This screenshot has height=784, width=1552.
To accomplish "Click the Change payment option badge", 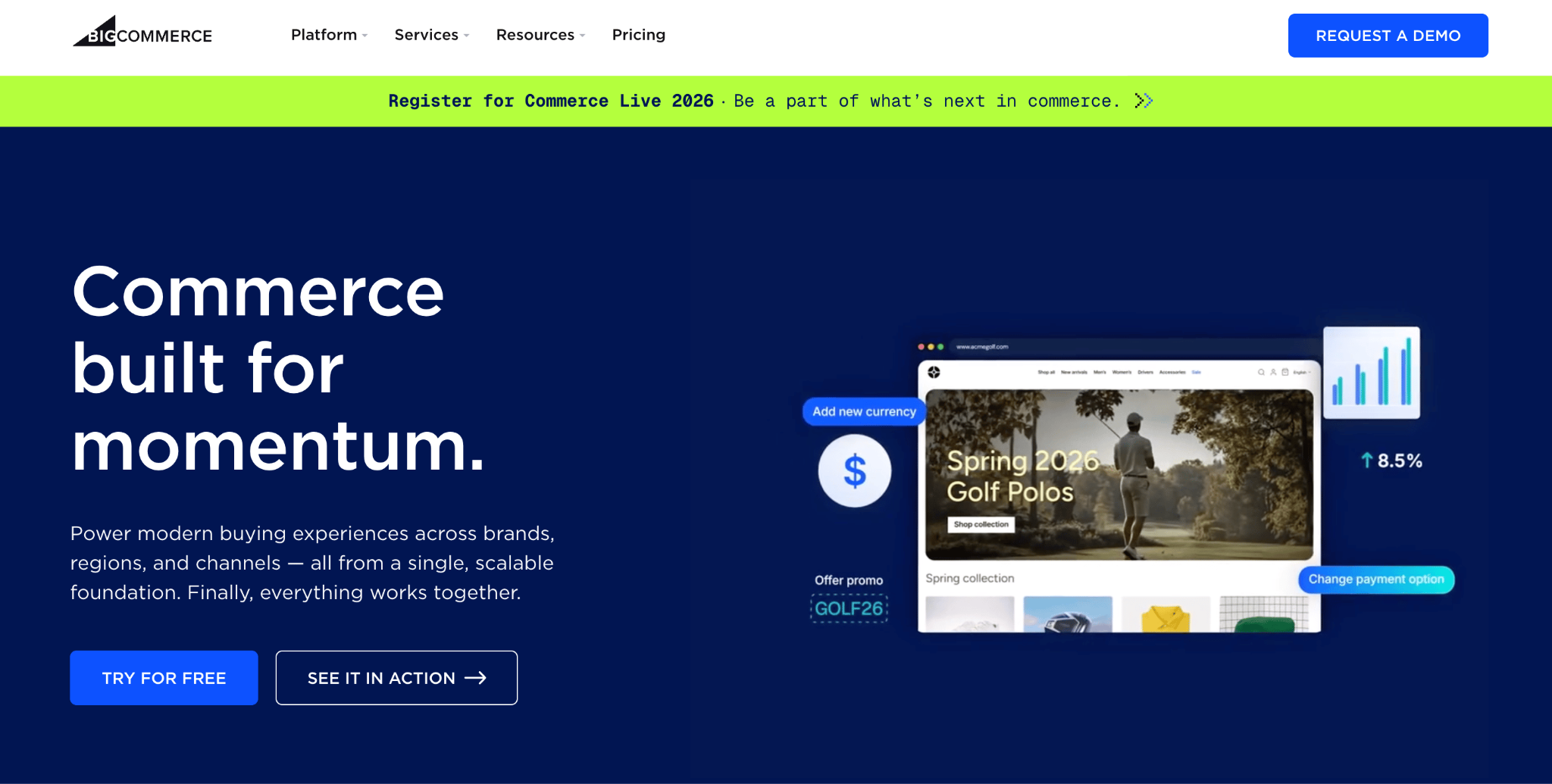I will click(1376, 579).
